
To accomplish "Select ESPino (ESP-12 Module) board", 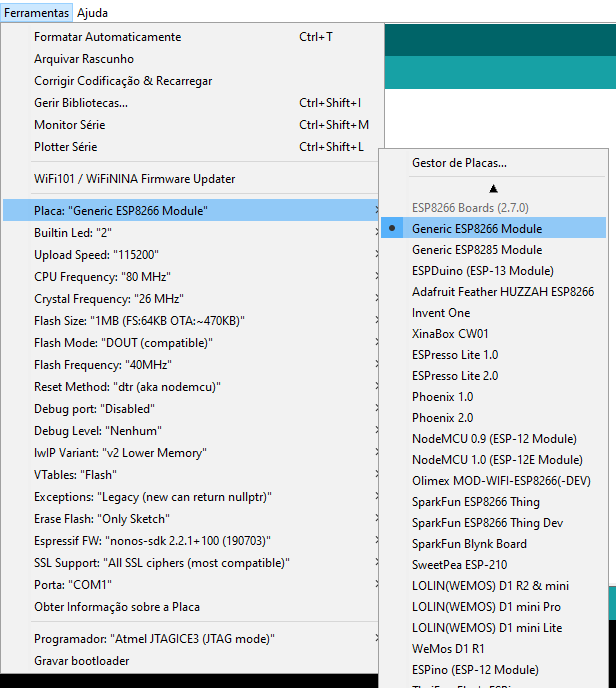I will (x=494, y=670).
